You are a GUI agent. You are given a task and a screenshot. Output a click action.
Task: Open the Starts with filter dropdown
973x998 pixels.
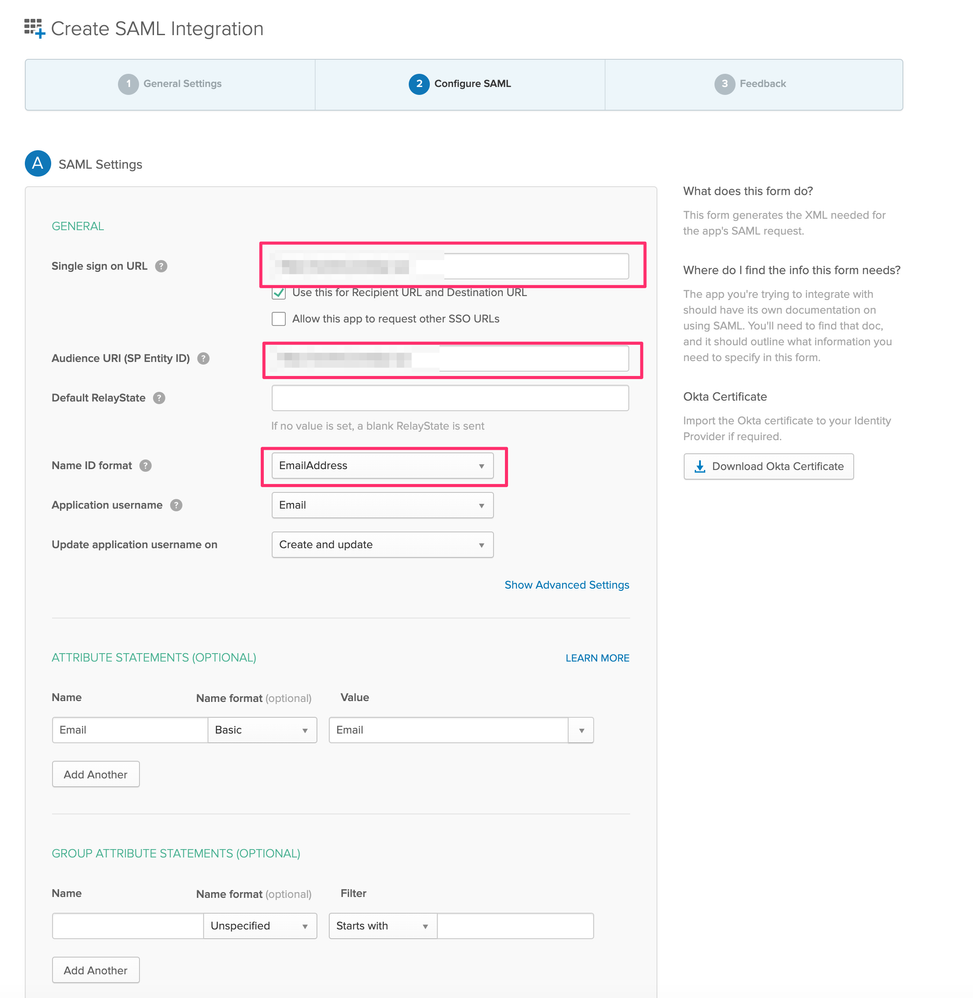(x=383, y=926)
